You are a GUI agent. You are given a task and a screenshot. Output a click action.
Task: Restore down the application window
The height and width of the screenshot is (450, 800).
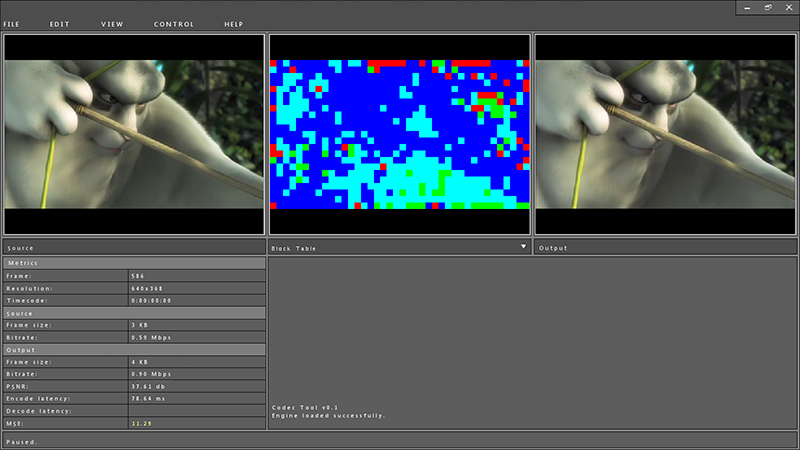pos(768,8)
